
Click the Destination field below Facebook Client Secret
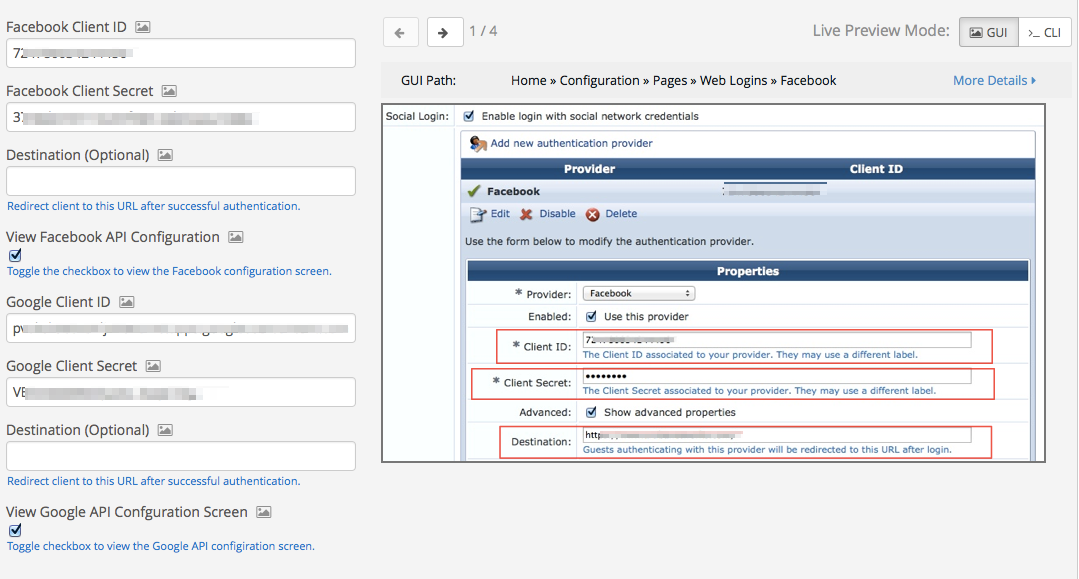[181, 181]
